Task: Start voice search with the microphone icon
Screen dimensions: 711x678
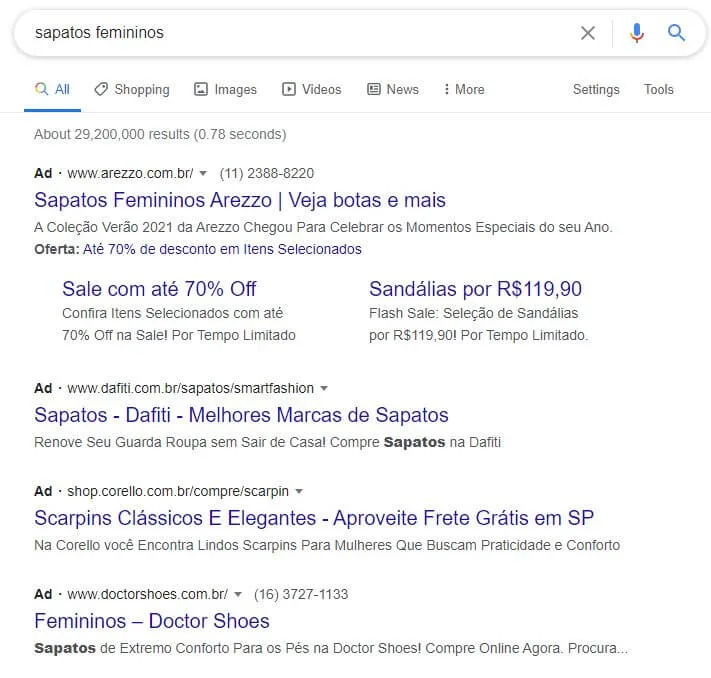Action: 637,33
